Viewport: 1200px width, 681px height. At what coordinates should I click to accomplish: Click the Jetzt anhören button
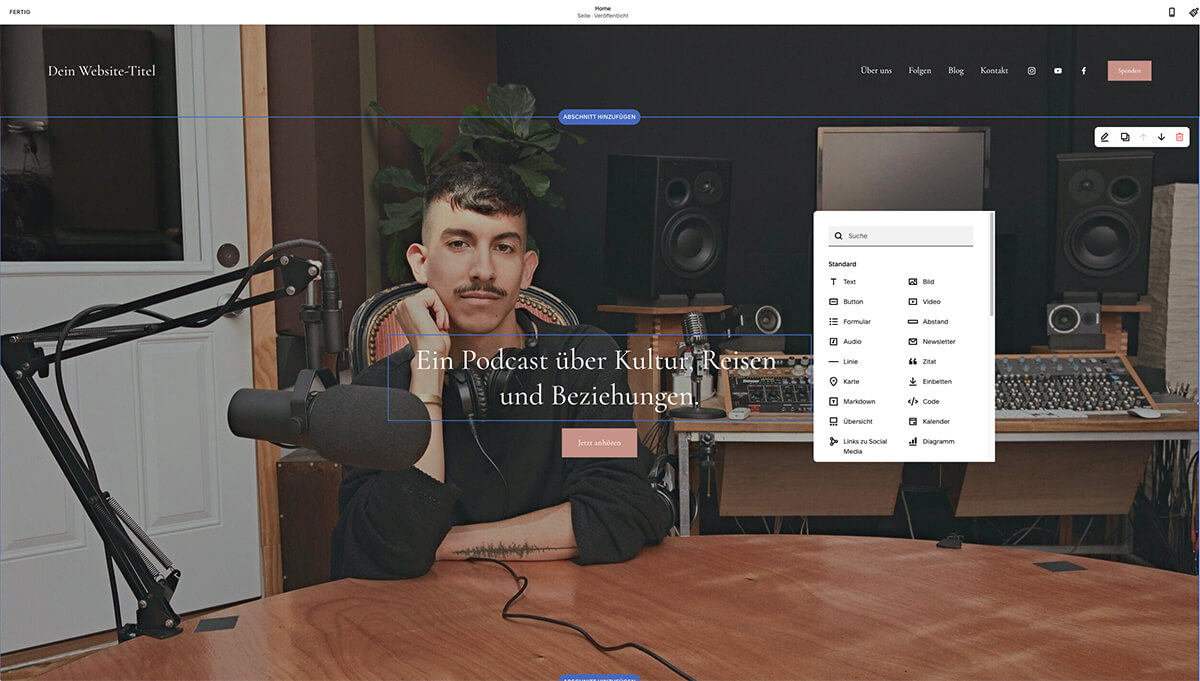pyautogui.click(x=599, y=443)
